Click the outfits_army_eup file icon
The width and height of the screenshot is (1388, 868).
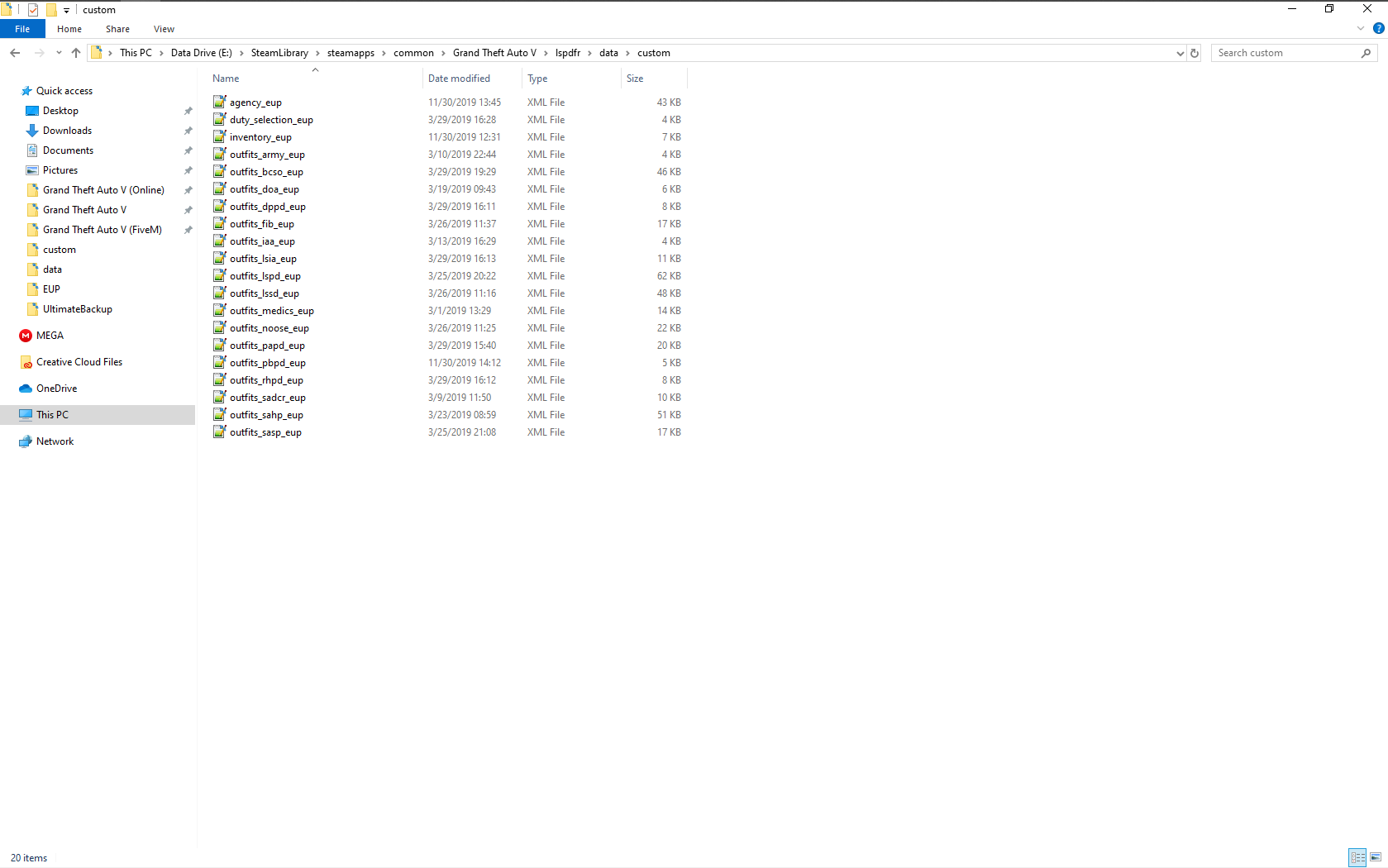pos(219,154)
